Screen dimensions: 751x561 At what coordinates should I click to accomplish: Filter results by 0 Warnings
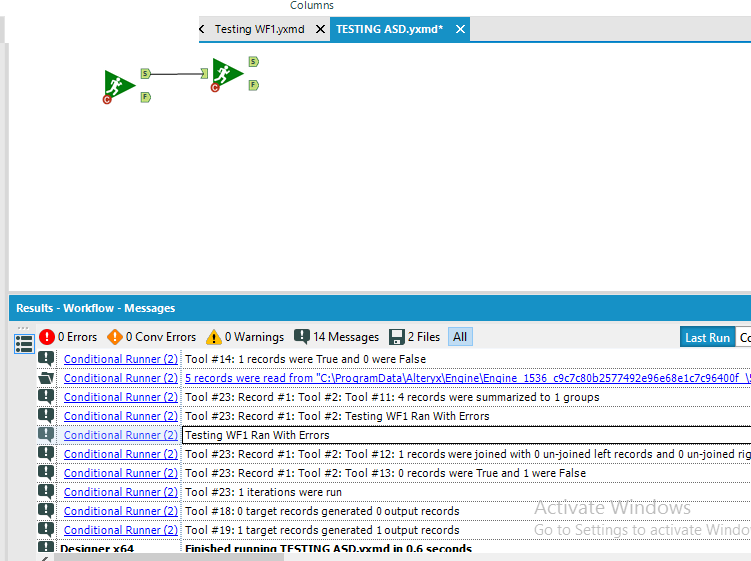coord(245,337)
